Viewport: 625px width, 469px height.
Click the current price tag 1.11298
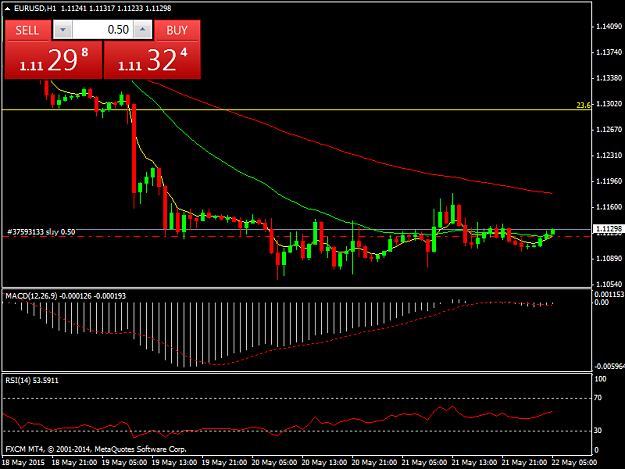[609, 229]
